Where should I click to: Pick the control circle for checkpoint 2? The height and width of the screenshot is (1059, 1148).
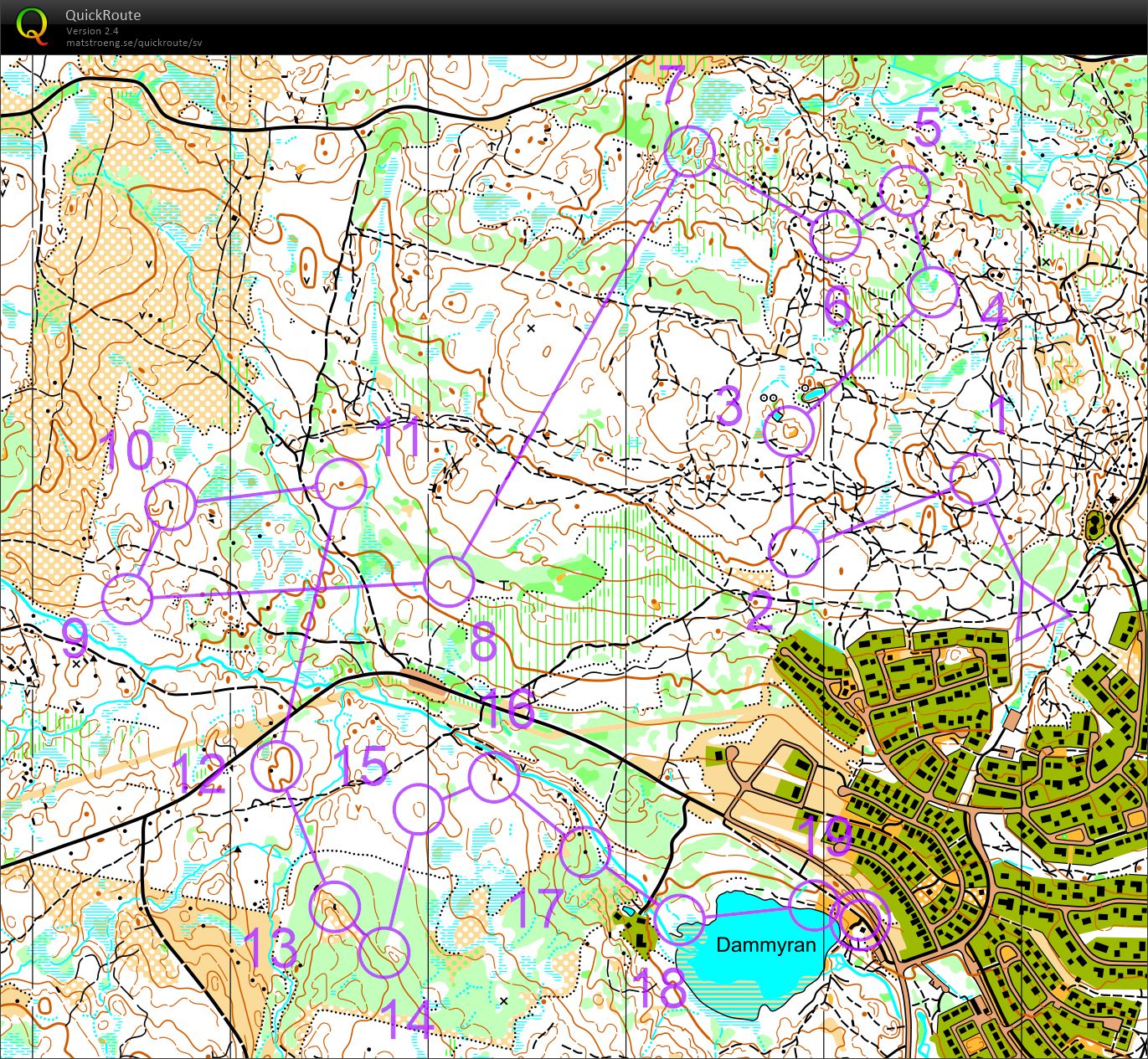click(794, 551)
